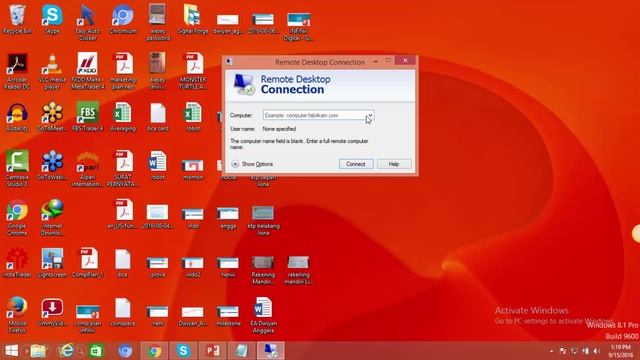Screen dimensions: 640x360
Task: Open the Computer name dropdown arrow
Action: tap(369, 116)
